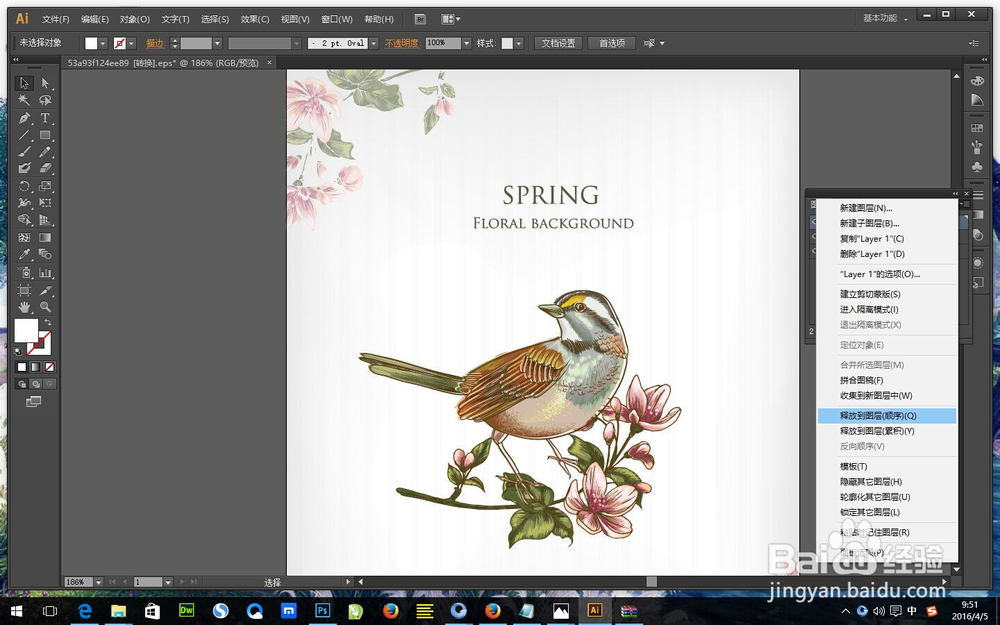The image size is (1000, 625).
Task: Set paint mode to None
Action: pos(50,367)
